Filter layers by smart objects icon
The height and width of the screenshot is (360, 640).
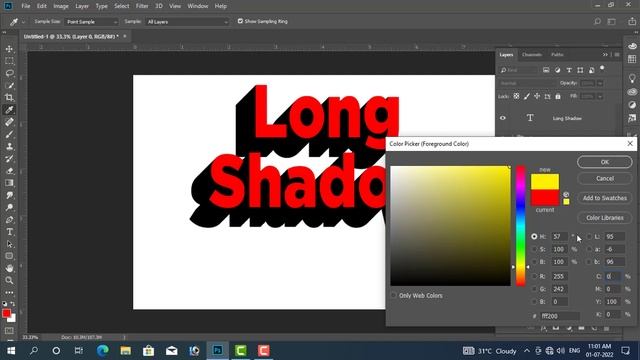click(591, 70)
